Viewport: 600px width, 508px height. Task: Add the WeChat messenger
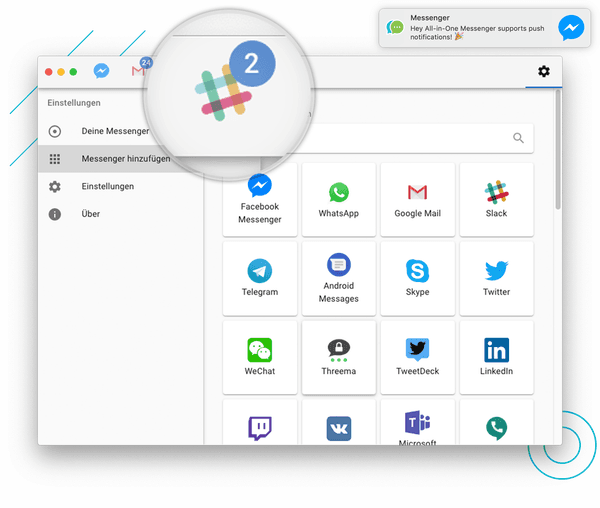[x=260, y=357]
